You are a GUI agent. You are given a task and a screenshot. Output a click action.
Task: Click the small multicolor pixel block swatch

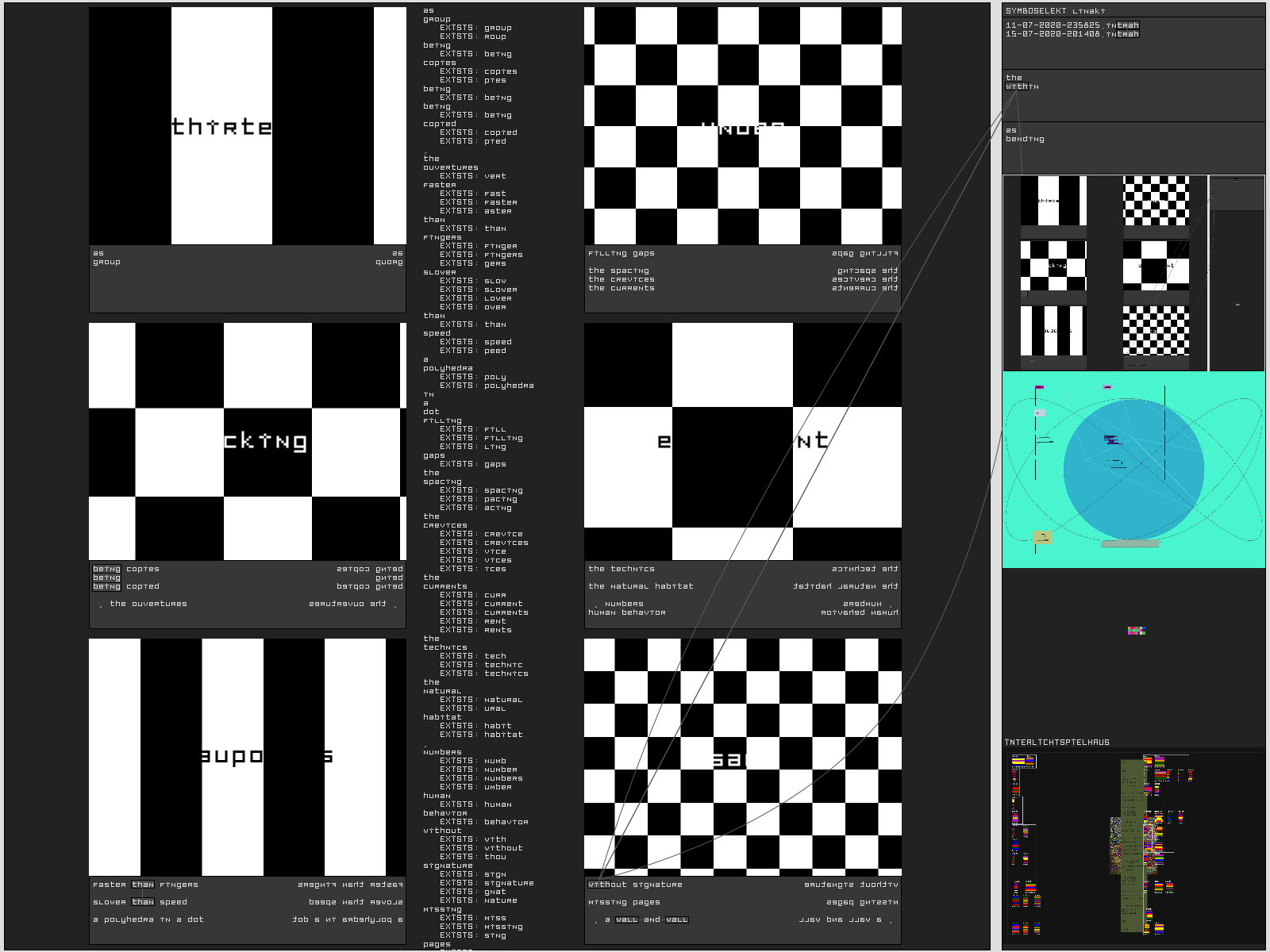[1137, 631]
